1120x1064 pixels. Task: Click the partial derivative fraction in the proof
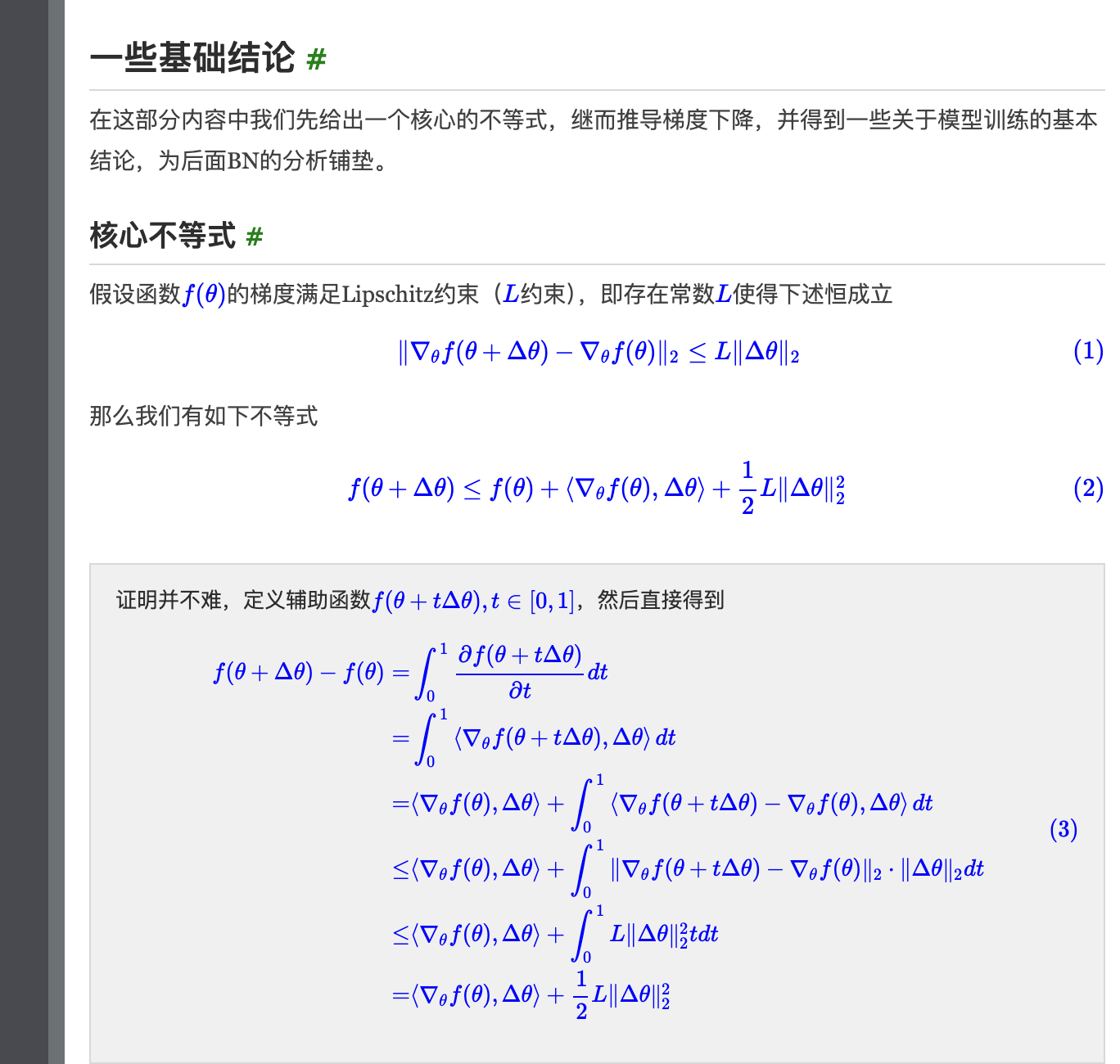[x=519, y=672]
